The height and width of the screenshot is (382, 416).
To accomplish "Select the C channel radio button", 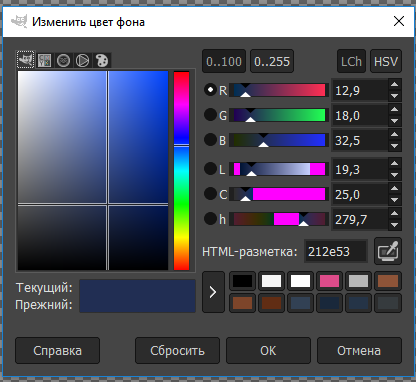I will 210,194.
